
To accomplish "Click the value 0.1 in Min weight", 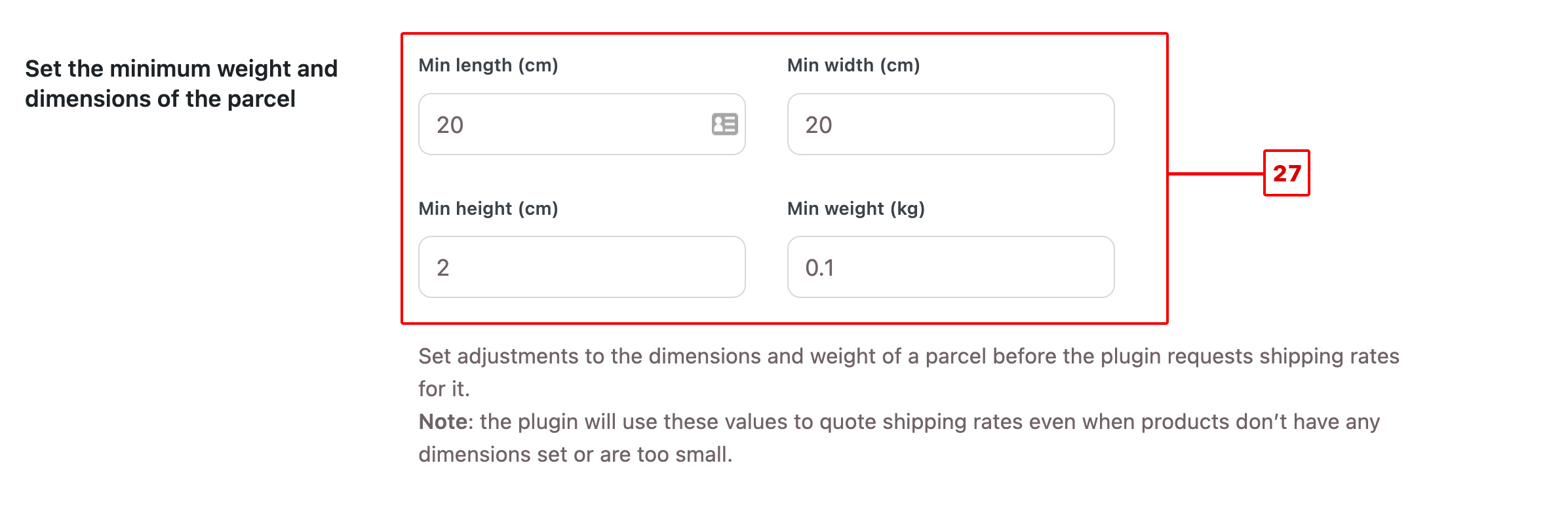I will tap(819, 268).
